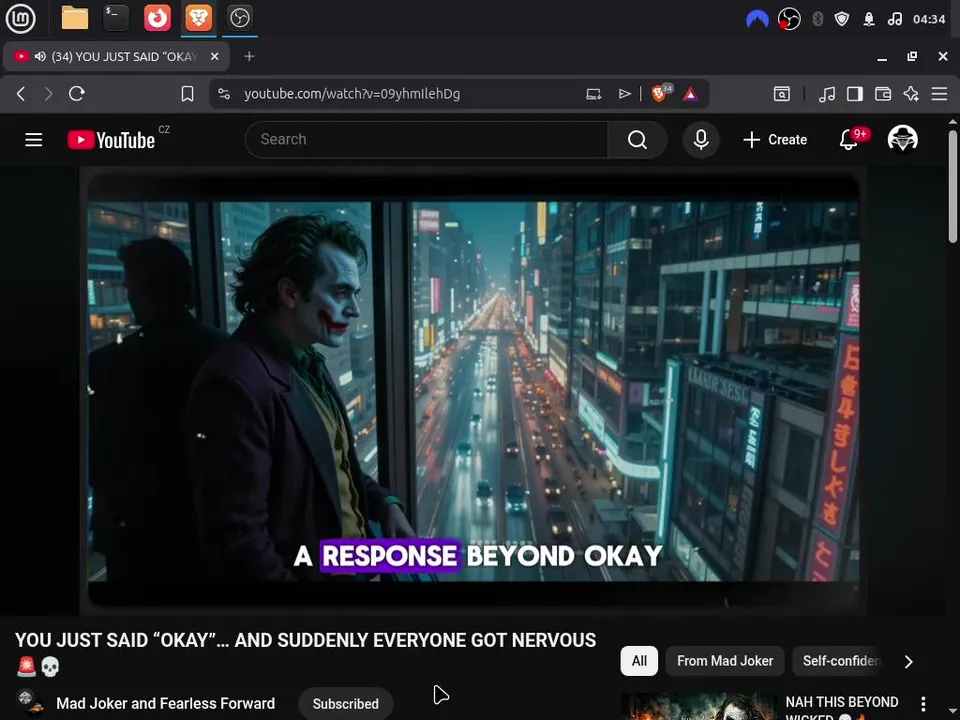Click the OBS recording tray icon
The width and height of the screenshot is (960, 720).
(x=789, y=19)
